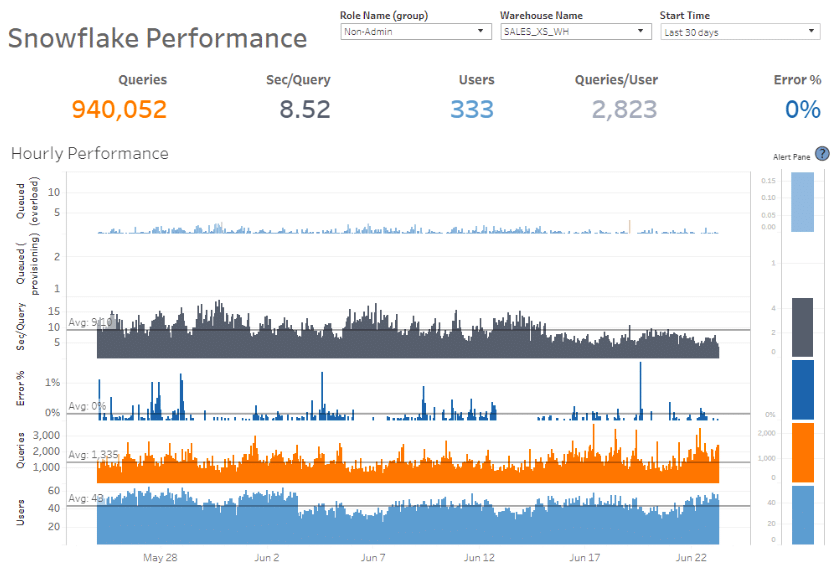Click the Snowflake Performance title

(157, 38)
